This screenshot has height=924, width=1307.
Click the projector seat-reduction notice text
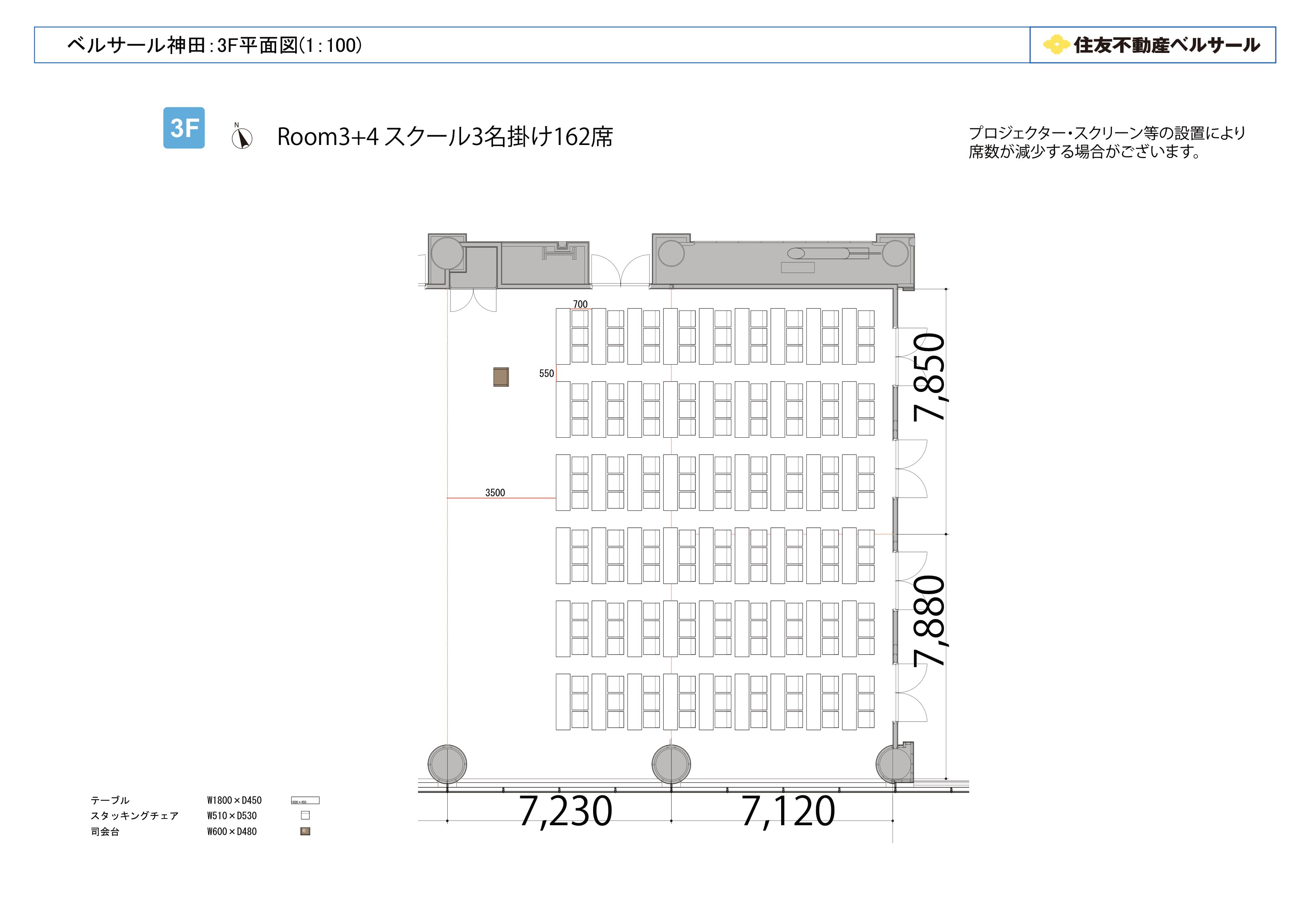[x=1107, y=142]
